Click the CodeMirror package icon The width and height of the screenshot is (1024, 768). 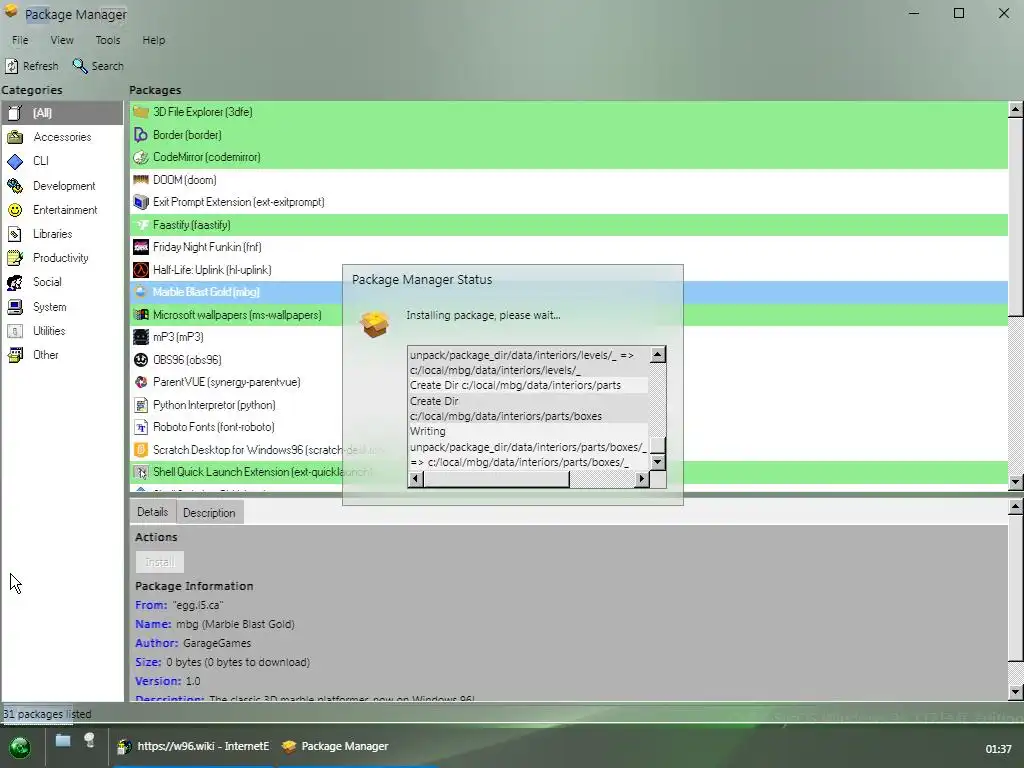[141, 157]
